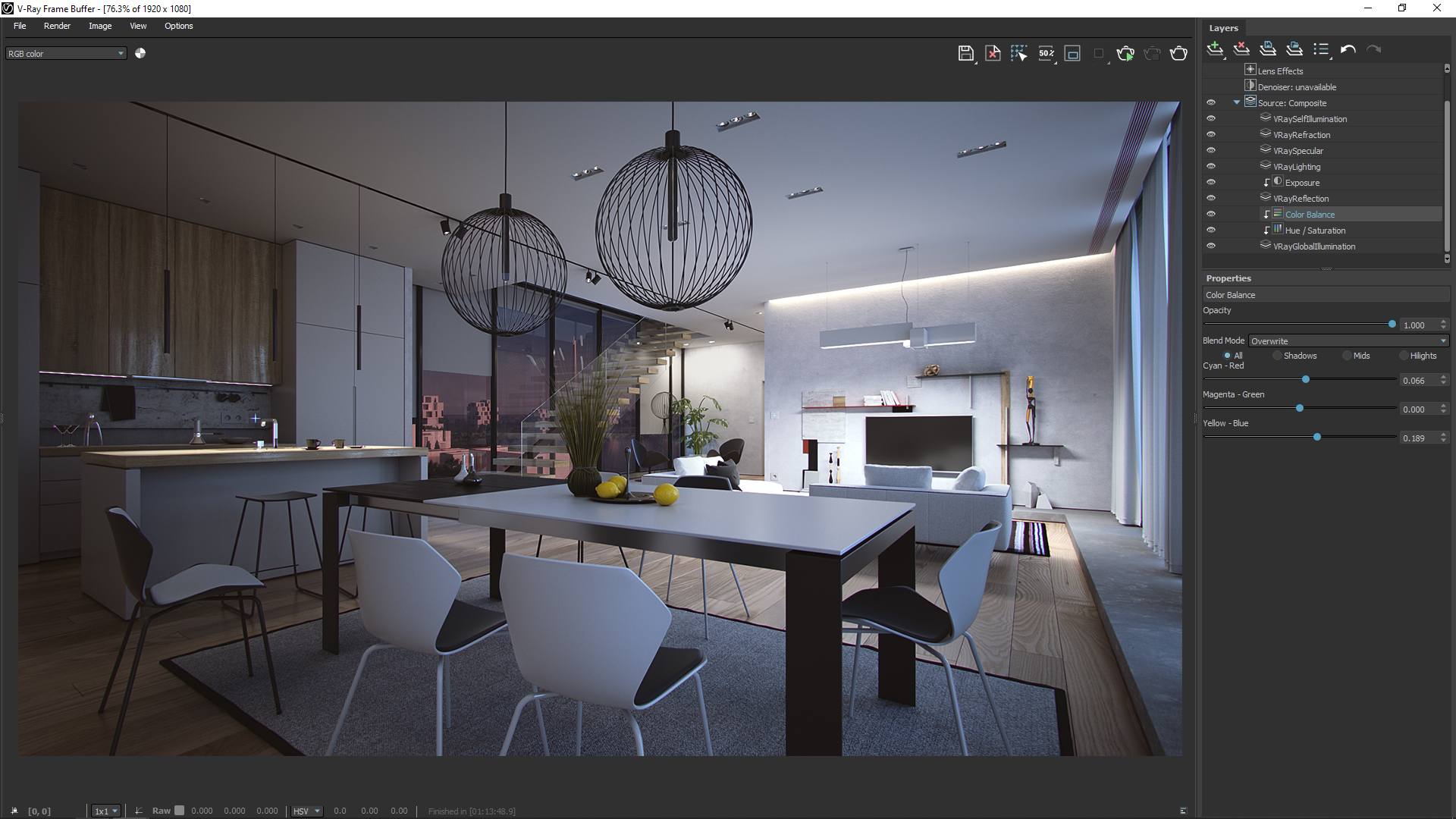Open the Options menu
1456x819 pixels.
[179, 26]
